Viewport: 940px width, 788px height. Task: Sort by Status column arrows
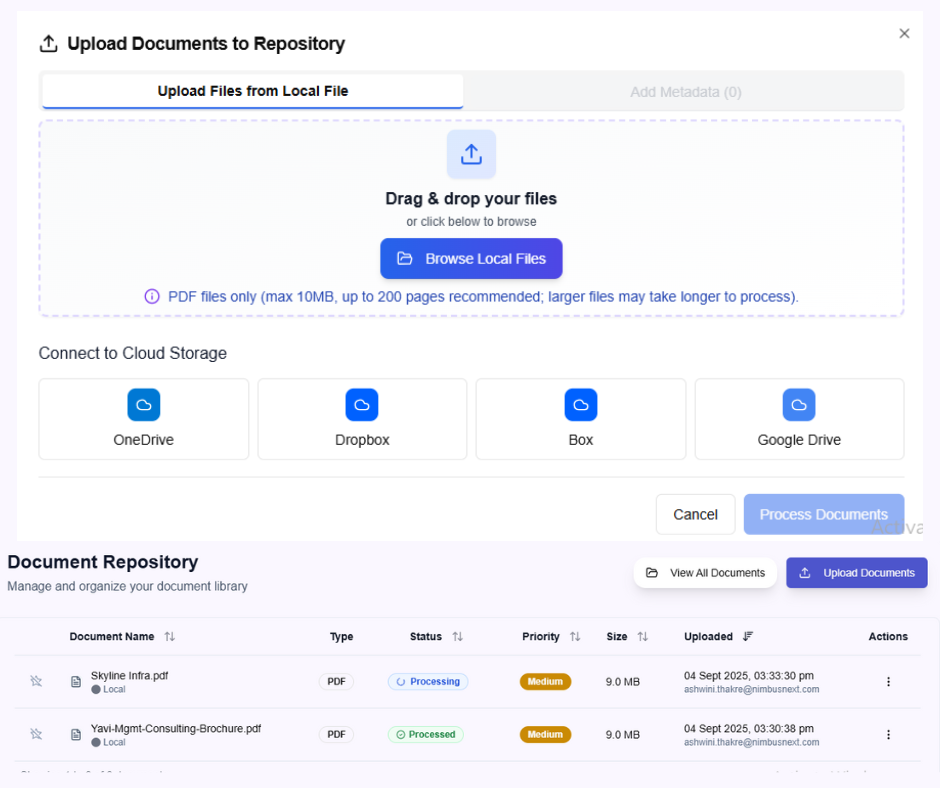457,636
